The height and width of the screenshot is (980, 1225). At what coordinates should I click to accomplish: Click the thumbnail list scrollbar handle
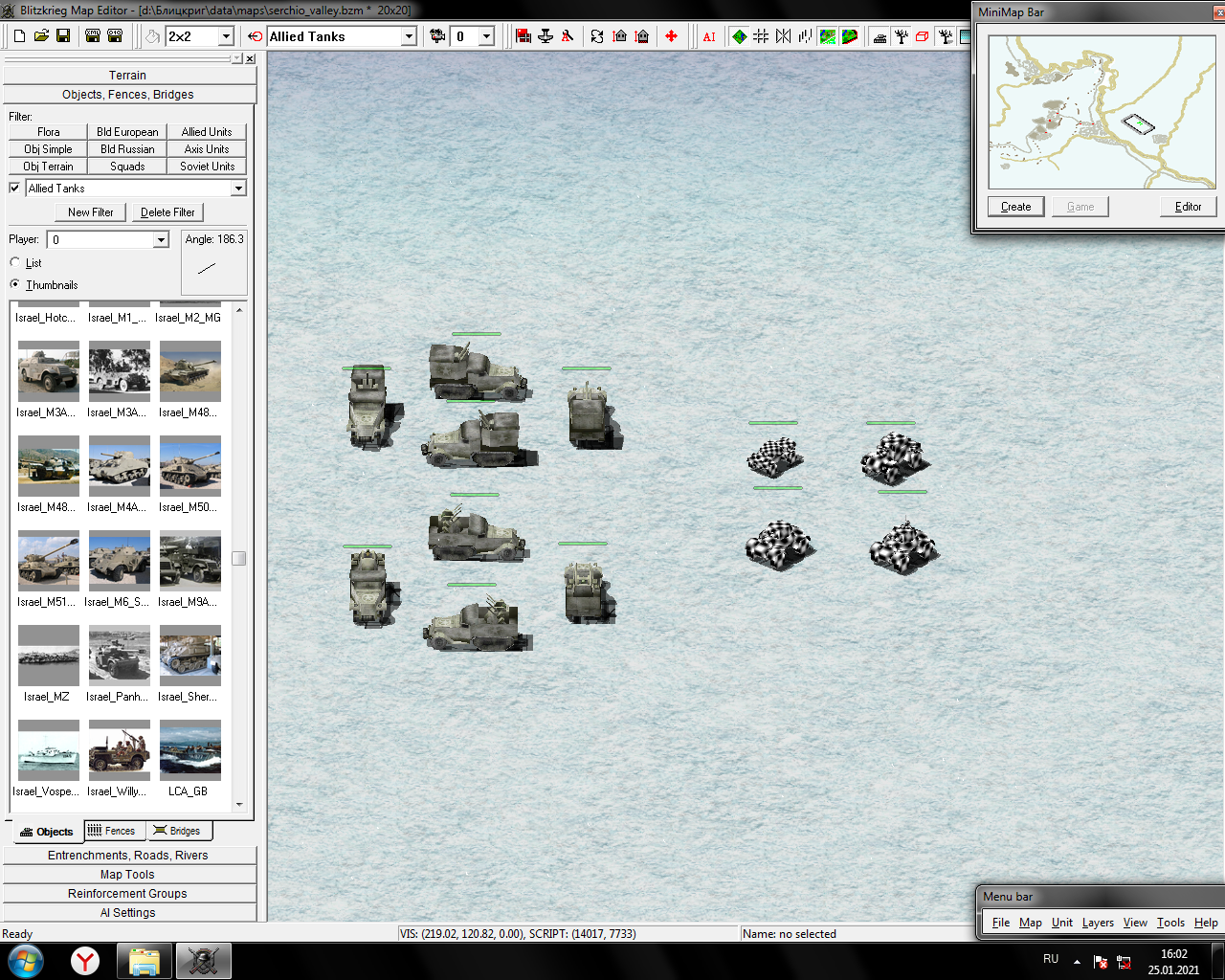click(238, 558)
